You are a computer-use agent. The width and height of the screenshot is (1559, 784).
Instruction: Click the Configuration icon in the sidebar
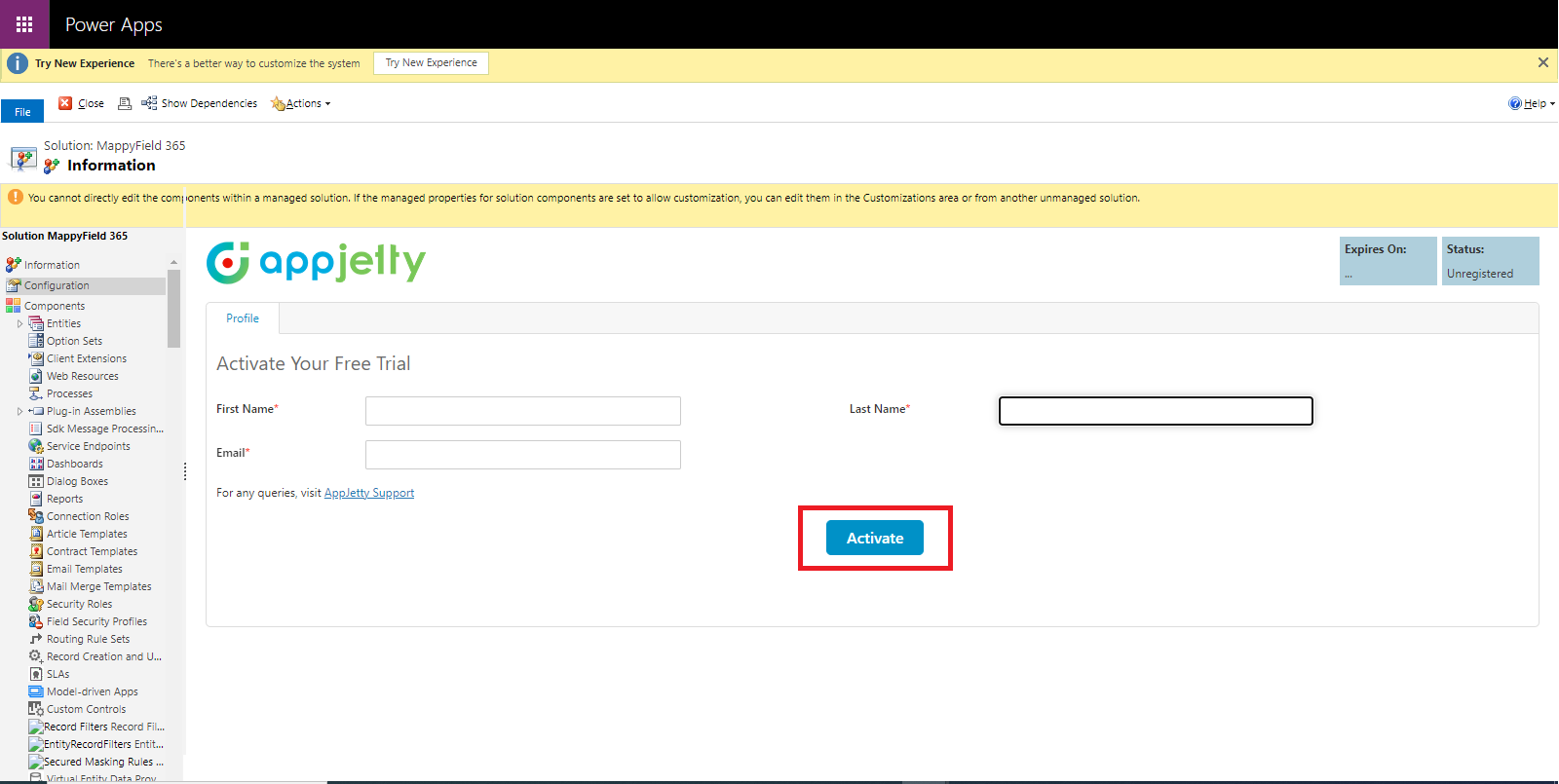point(13,285)
